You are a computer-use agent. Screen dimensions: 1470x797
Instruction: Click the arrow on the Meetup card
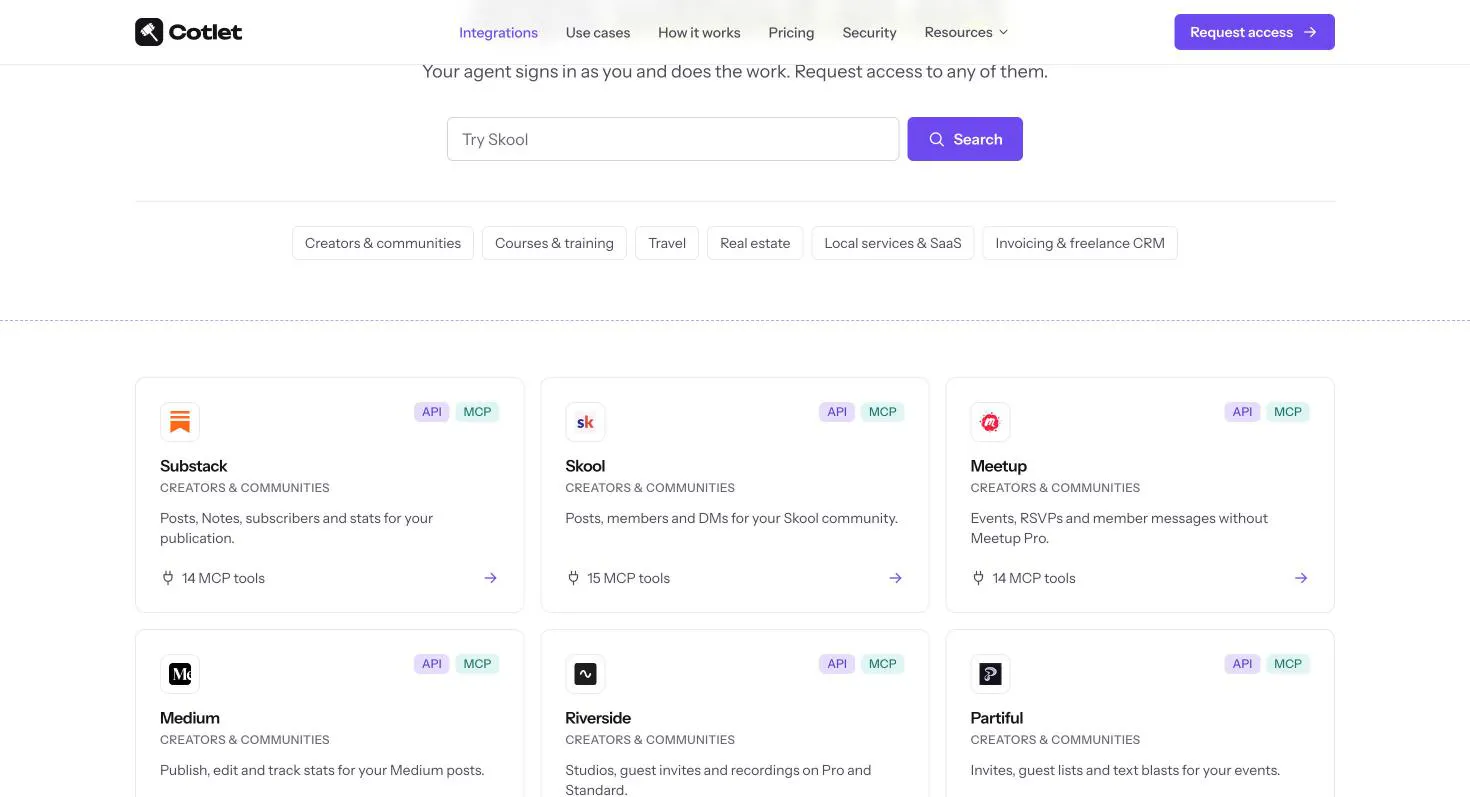click(x=1301, y=578)
